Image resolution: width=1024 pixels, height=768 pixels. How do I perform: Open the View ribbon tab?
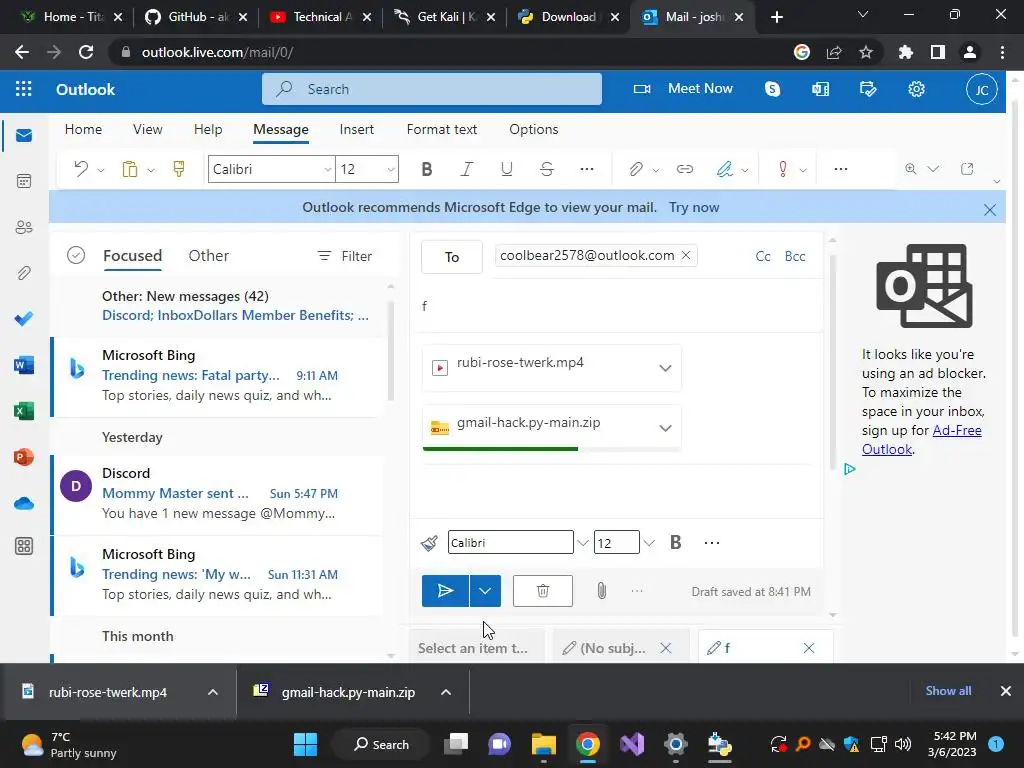148,129
